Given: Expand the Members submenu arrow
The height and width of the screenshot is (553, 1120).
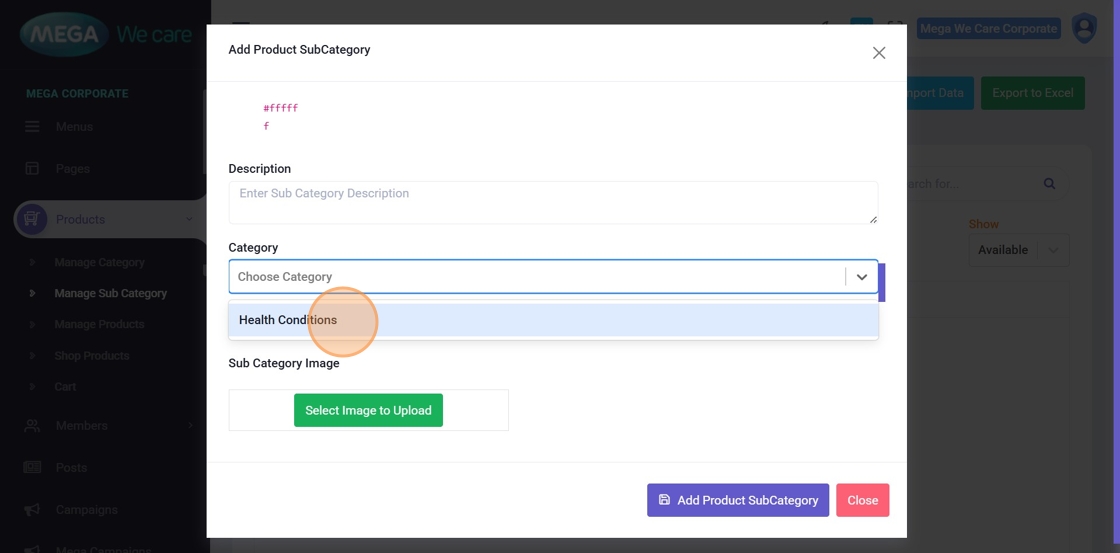Looking at the screenshot, I should pos(189,425).
